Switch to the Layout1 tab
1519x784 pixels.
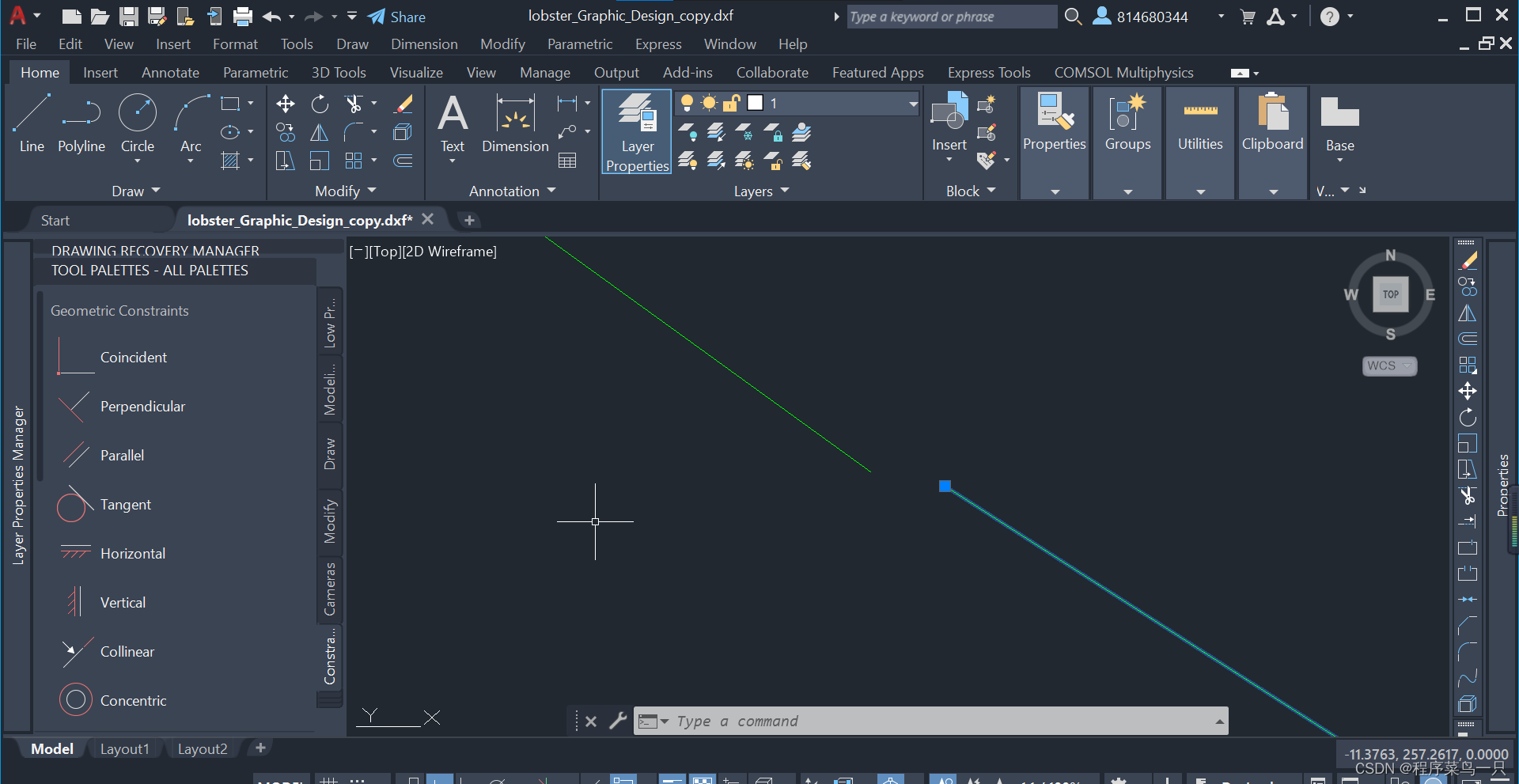point(124,748)
